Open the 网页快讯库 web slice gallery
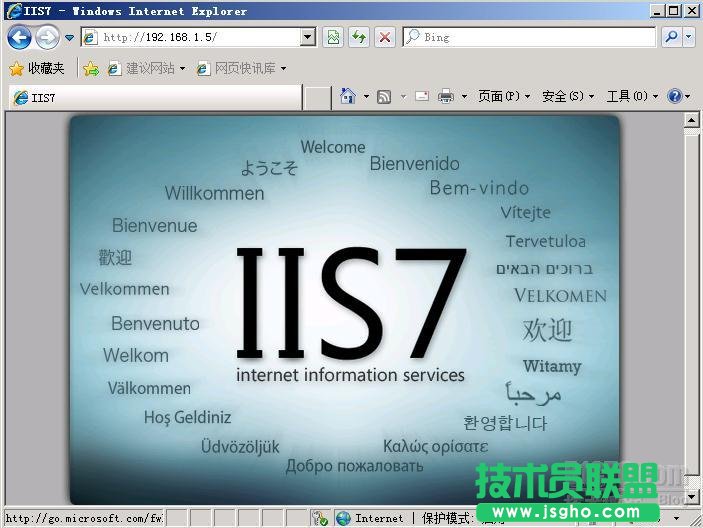This screenshot has height=528, width=703. [237, 69]
